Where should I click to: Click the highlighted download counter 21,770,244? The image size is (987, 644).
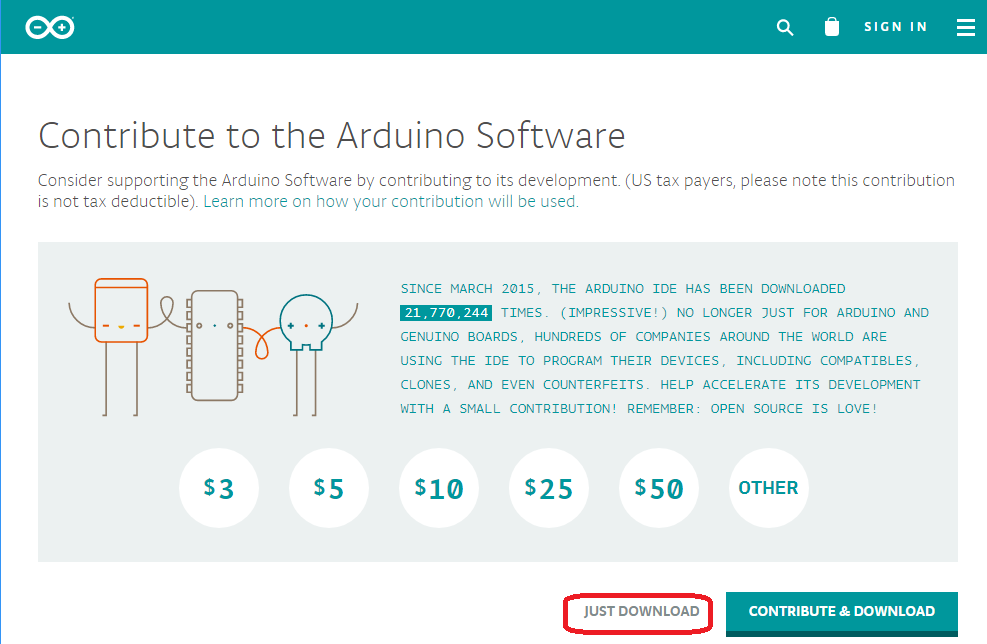pyautogui.click(x=444, y=312)
